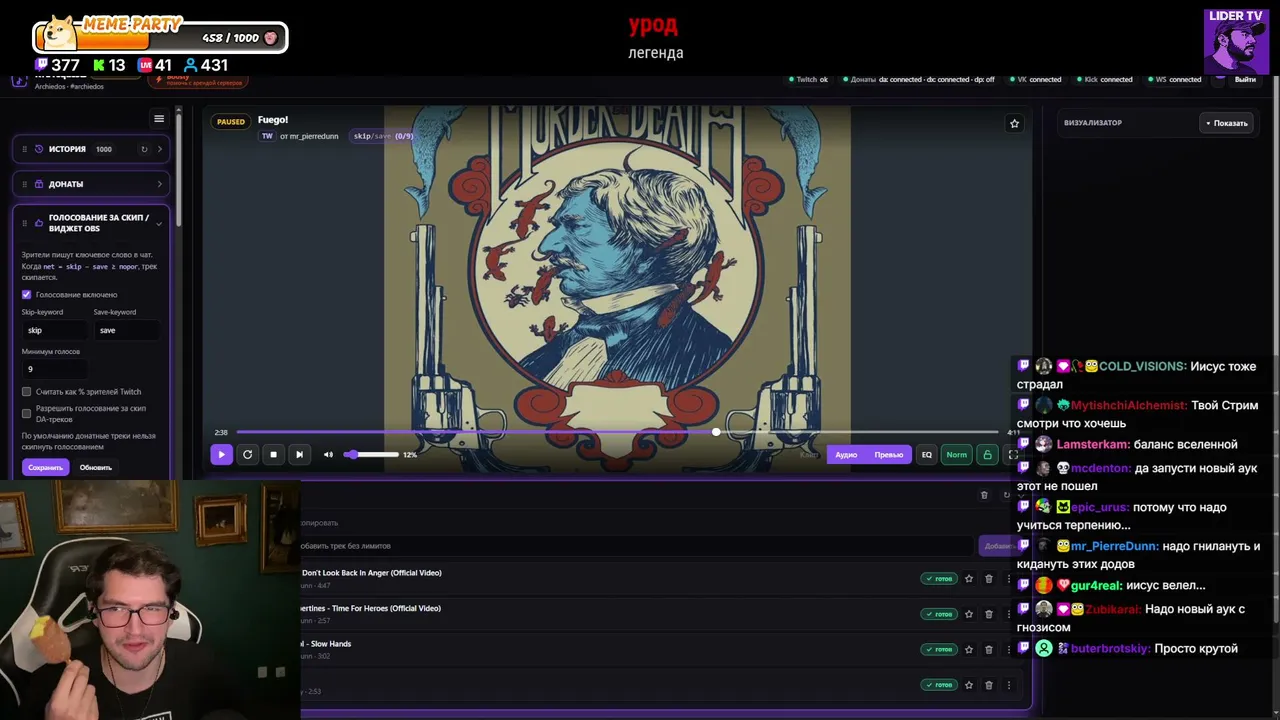The height and width of the screenshot is (720, 1280).
Task: Click the thumbs-up icon beside Голосование за скип
Action: pyautogui.click(x=39, y=223)
